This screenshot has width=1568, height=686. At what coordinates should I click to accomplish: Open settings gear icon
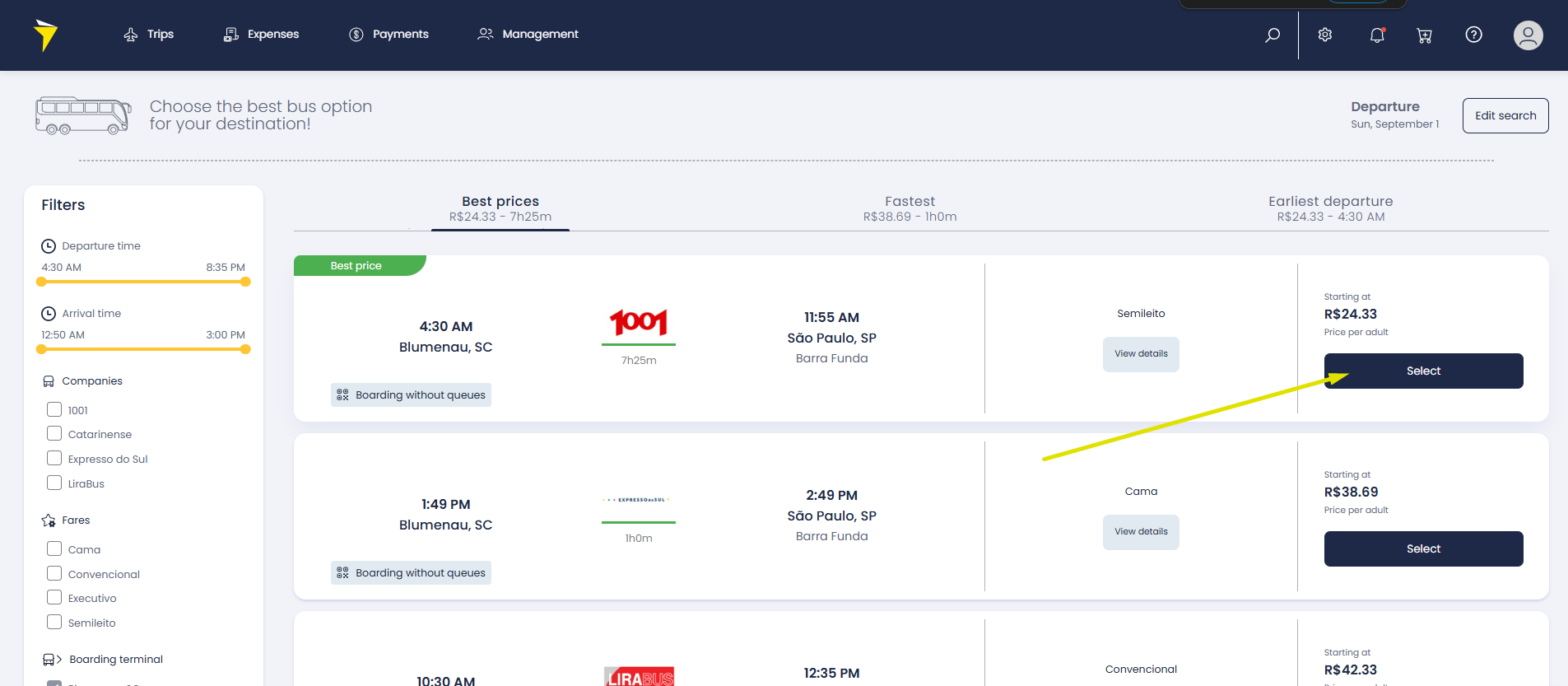pyautogui.click(x=1325, y=35)
